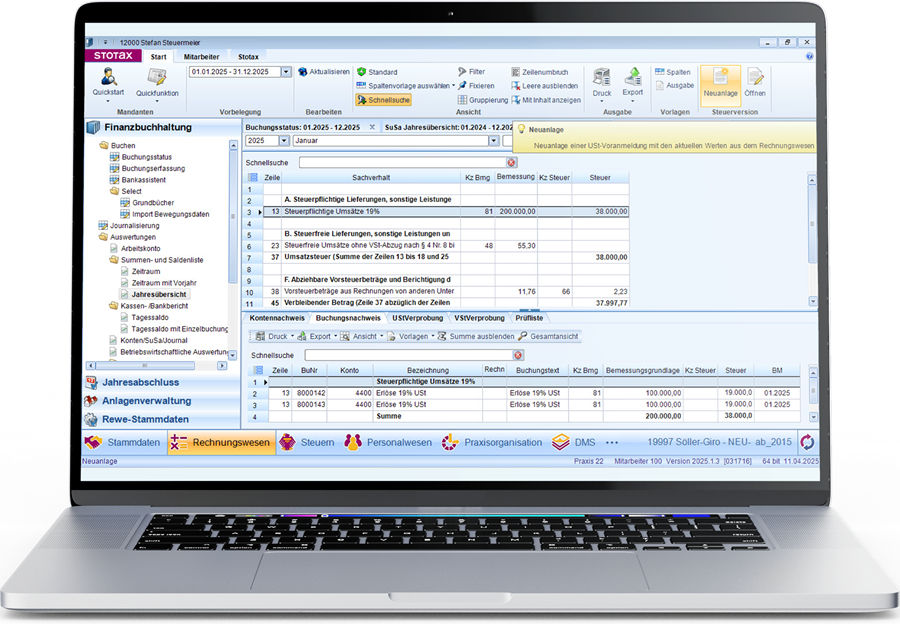Open the UStVerprobung tab
900x624 pixels.
[417, 318]
